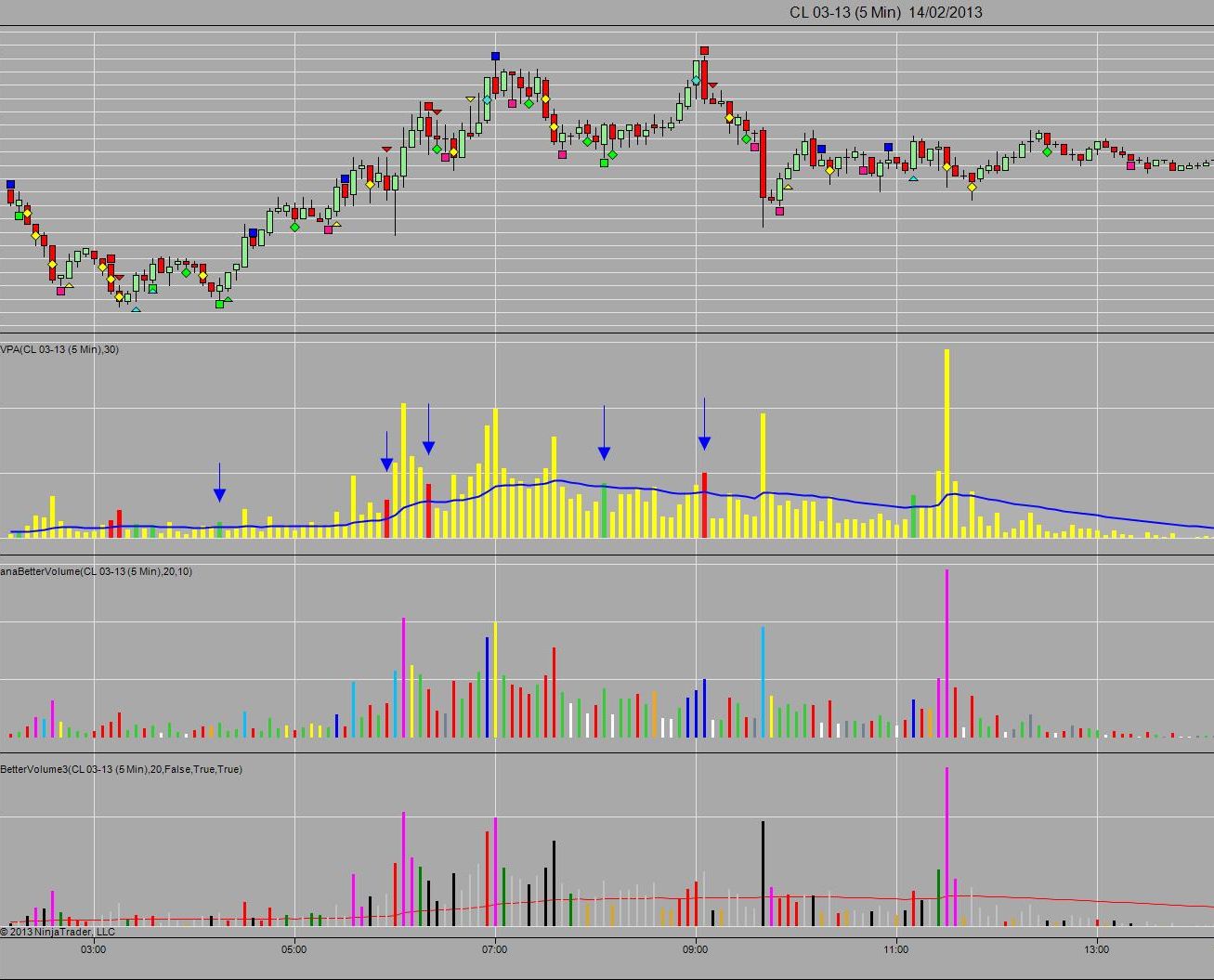Click the "07:00" time axis label

(495, 949)
